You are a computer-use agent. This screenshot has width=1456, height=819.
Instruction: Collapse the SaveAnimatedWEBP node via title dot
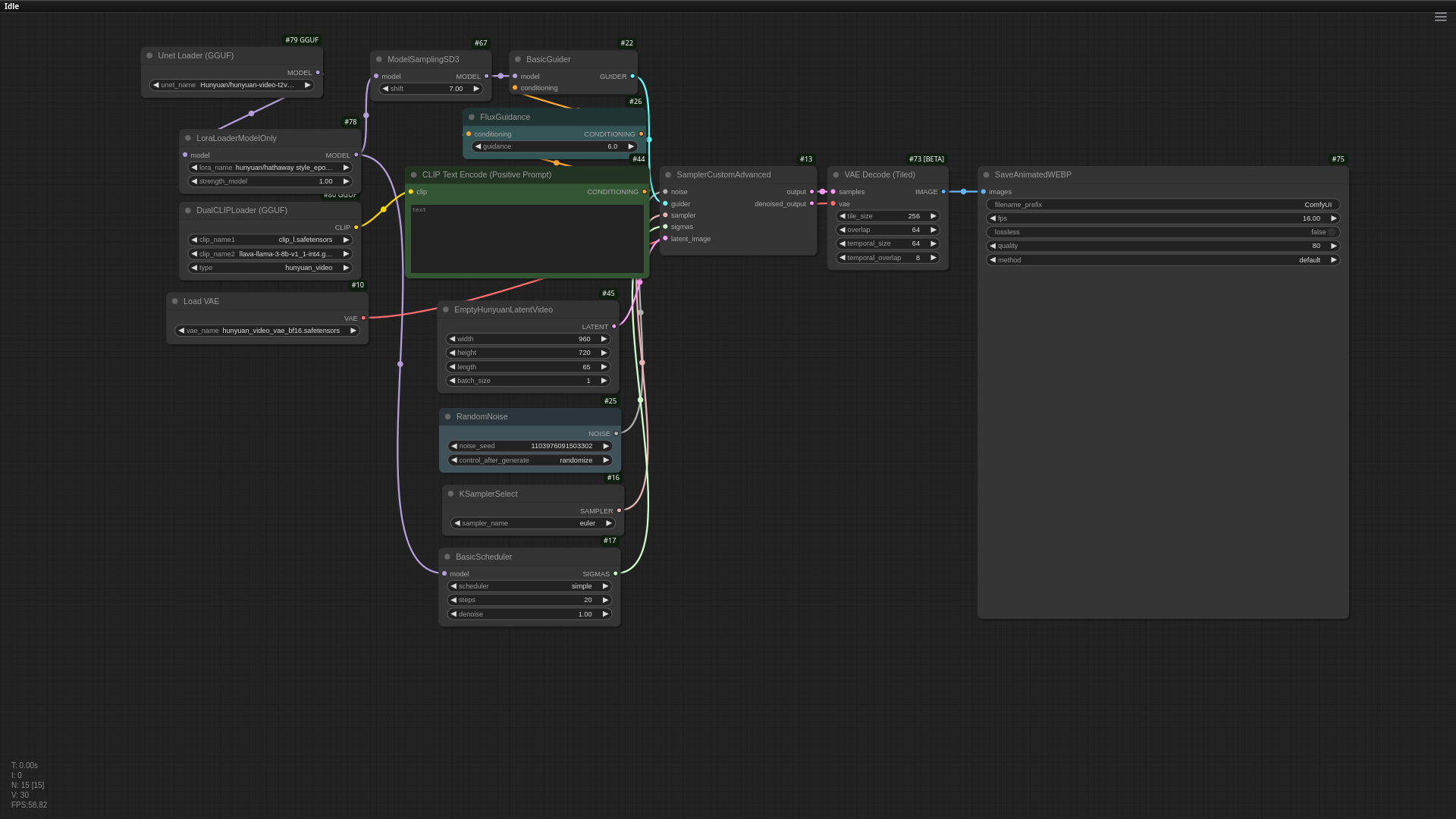click(x=986, y=174)
